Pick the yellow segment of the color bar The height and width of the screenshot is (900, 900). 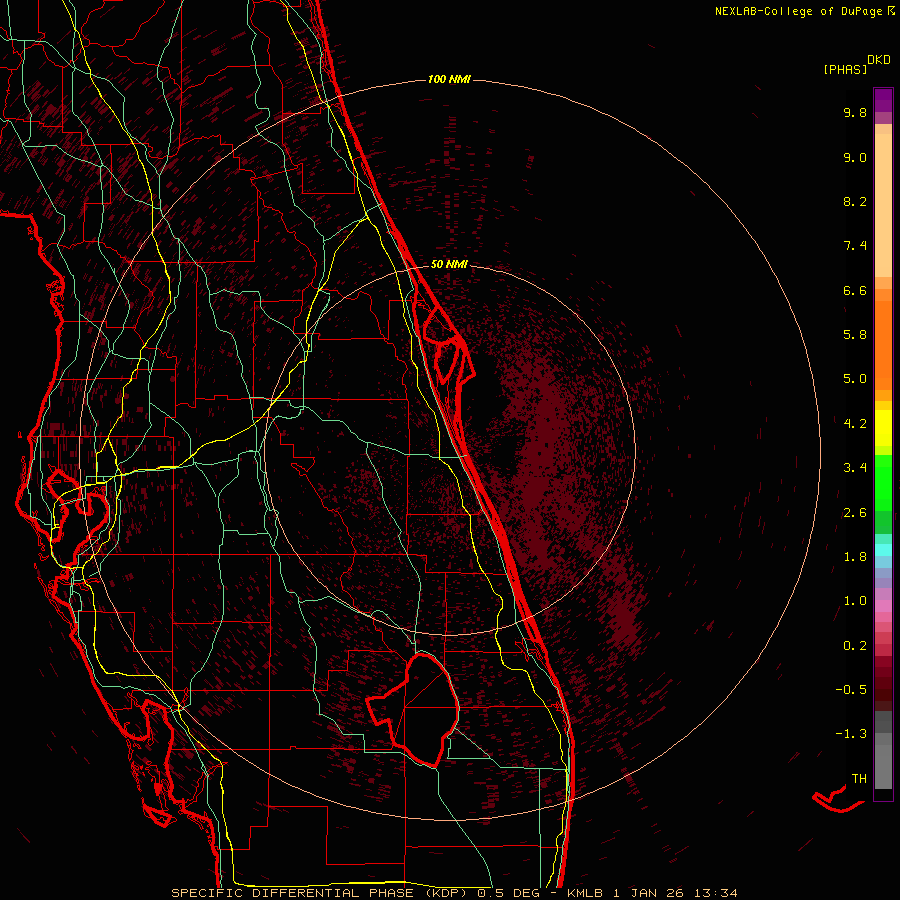(883, 428)
